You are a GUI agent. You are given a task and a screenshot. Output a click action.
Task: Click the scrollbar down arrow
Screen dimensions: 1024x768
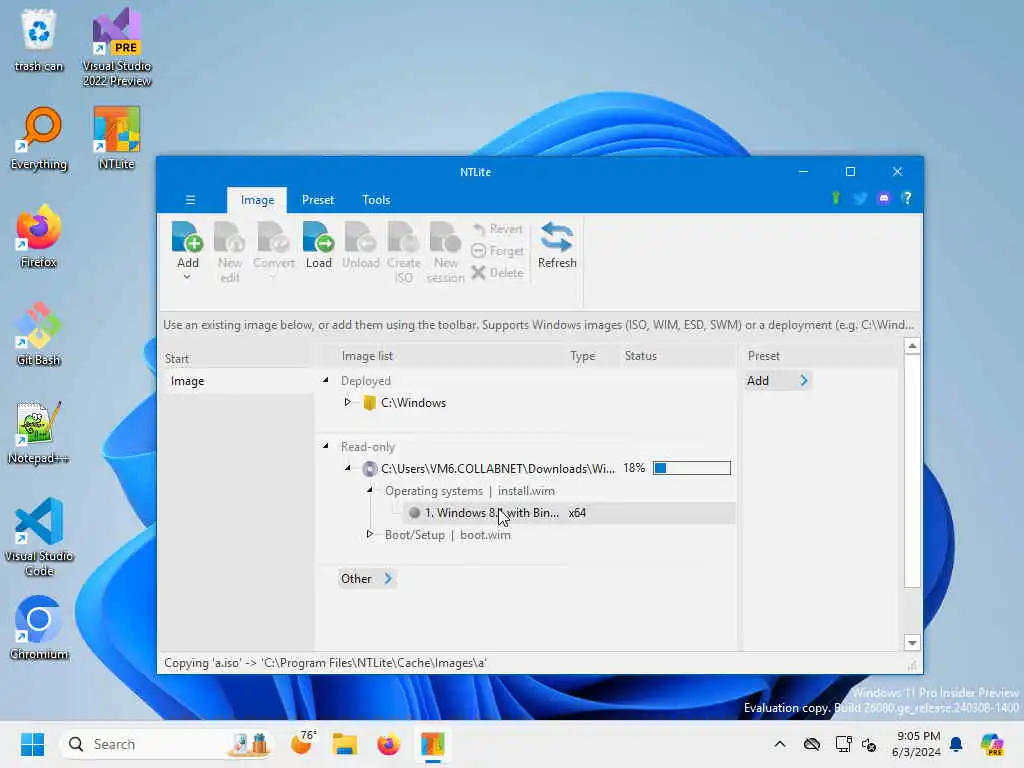[912, 643]
